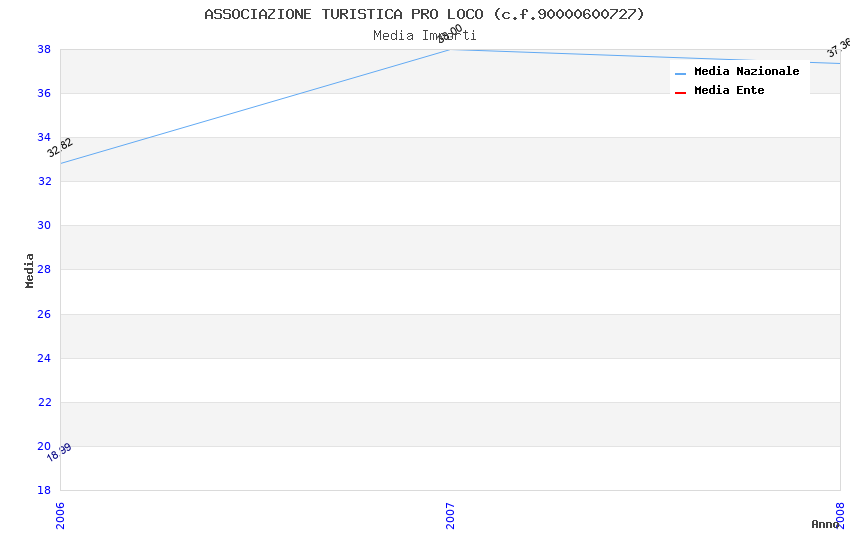The width and height of the screenshot is (850, 550).
Task: Click the 2007 x-axis label
Action: [450, 515]
